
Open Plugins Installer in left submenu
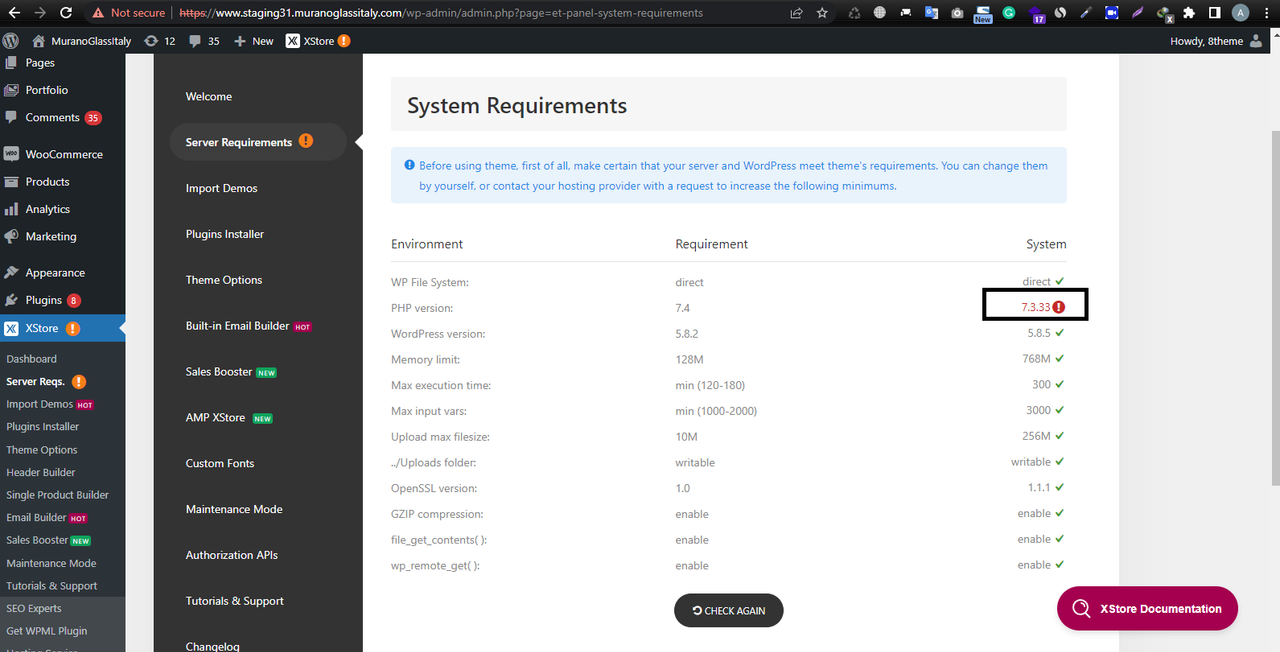43,427
